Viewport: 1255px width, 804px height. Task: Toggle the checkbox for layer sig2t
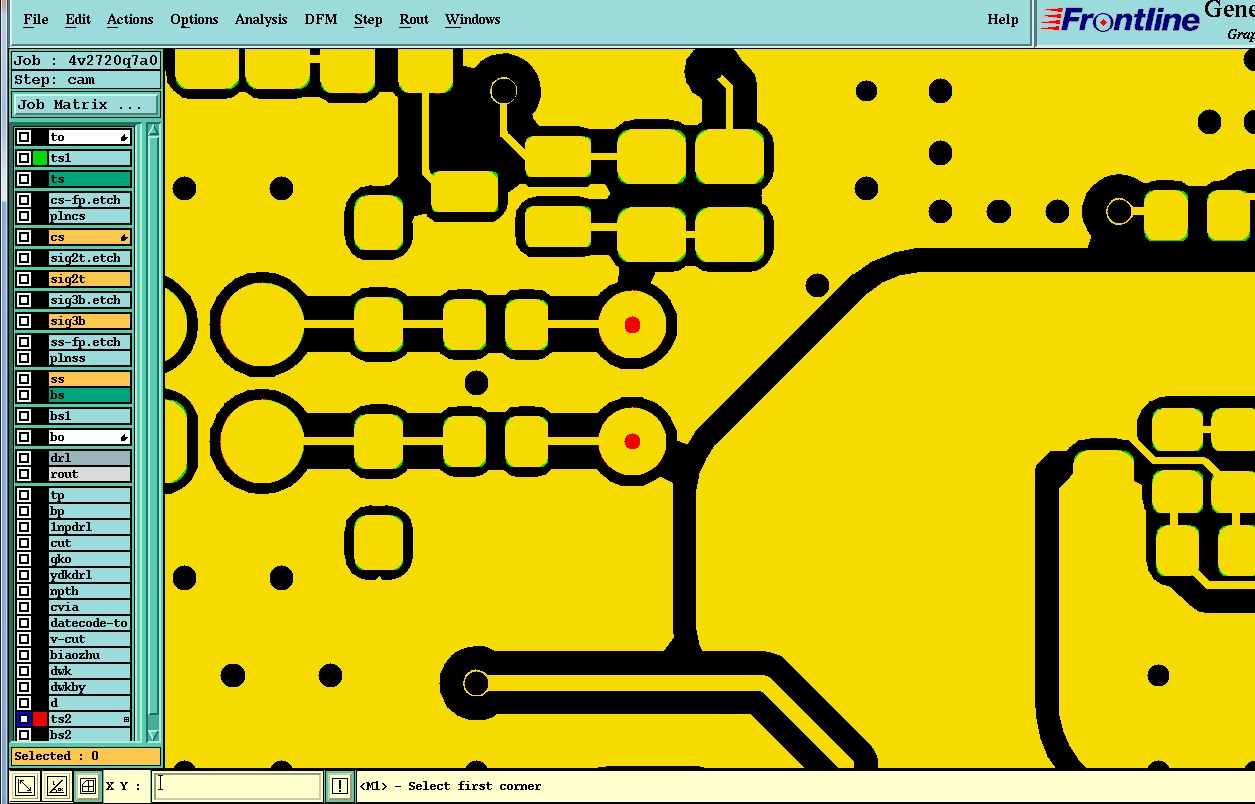[24, 279]
